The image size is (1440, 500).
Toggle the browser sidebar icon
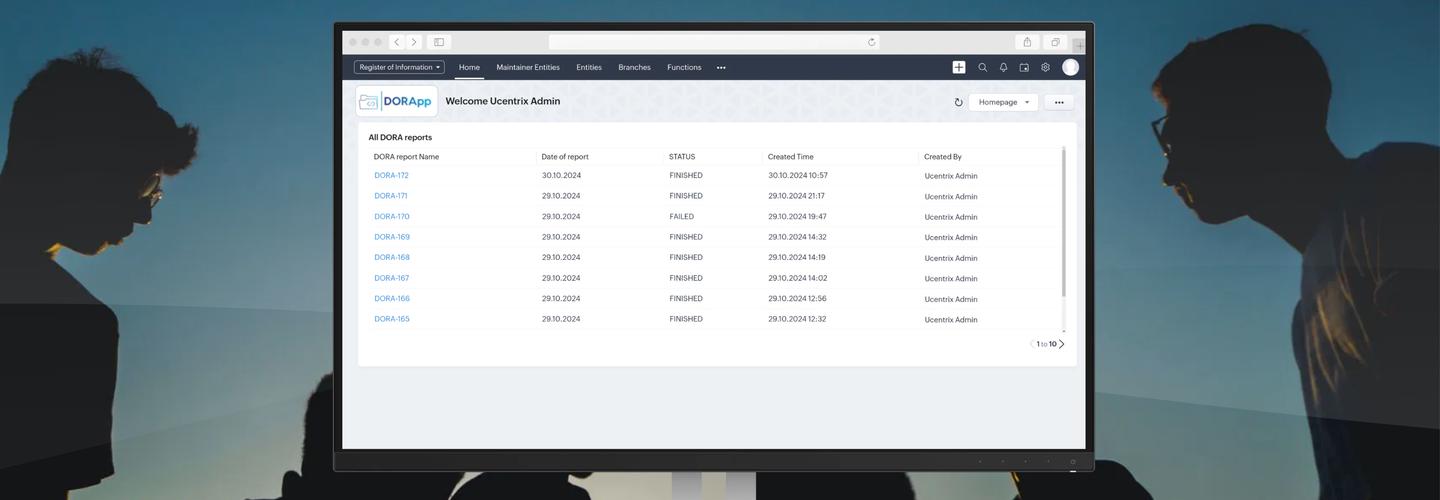(x=438, y=42)
